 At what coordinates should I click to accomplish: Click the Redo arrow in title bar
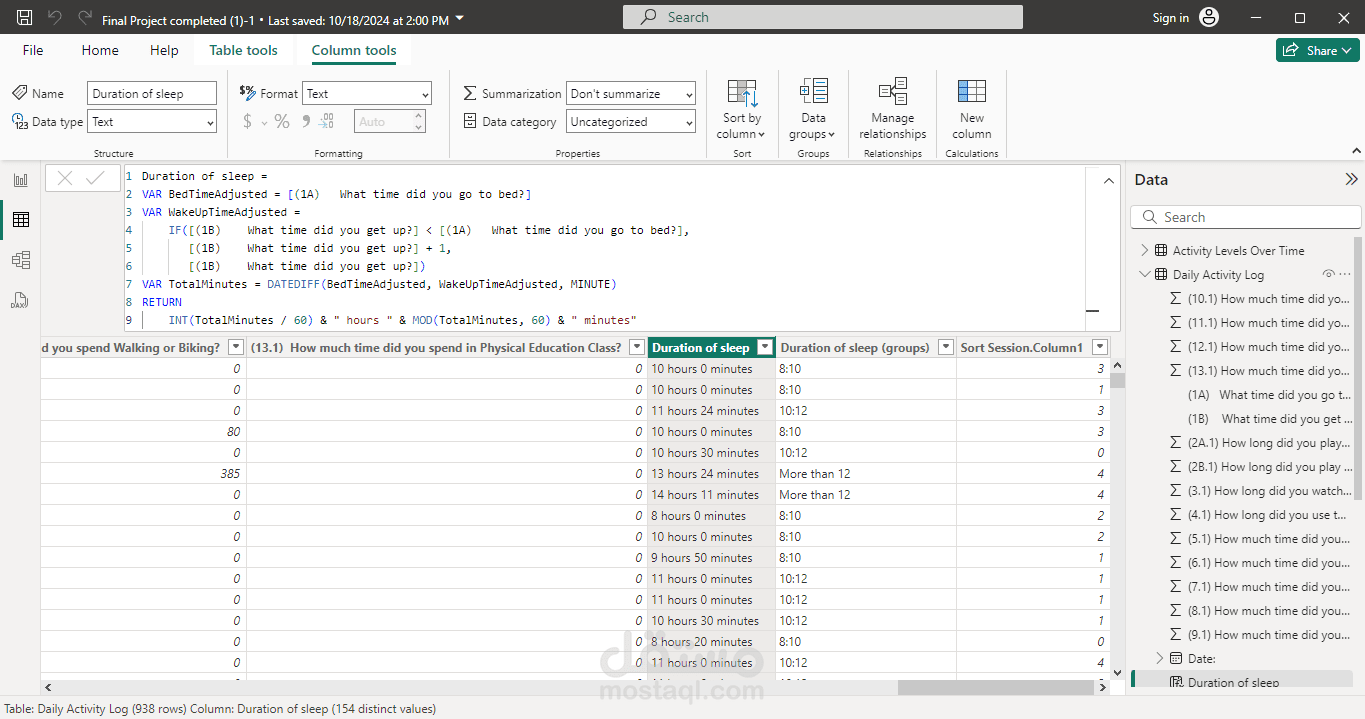(85, 18)
